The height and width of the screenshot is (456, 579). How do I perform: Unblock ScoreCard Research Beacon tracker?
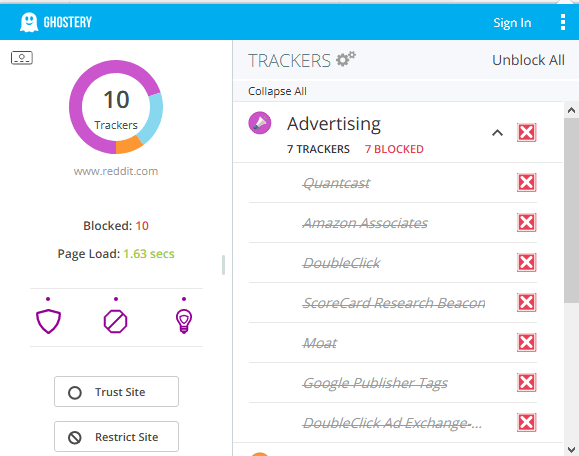[527, 302]
